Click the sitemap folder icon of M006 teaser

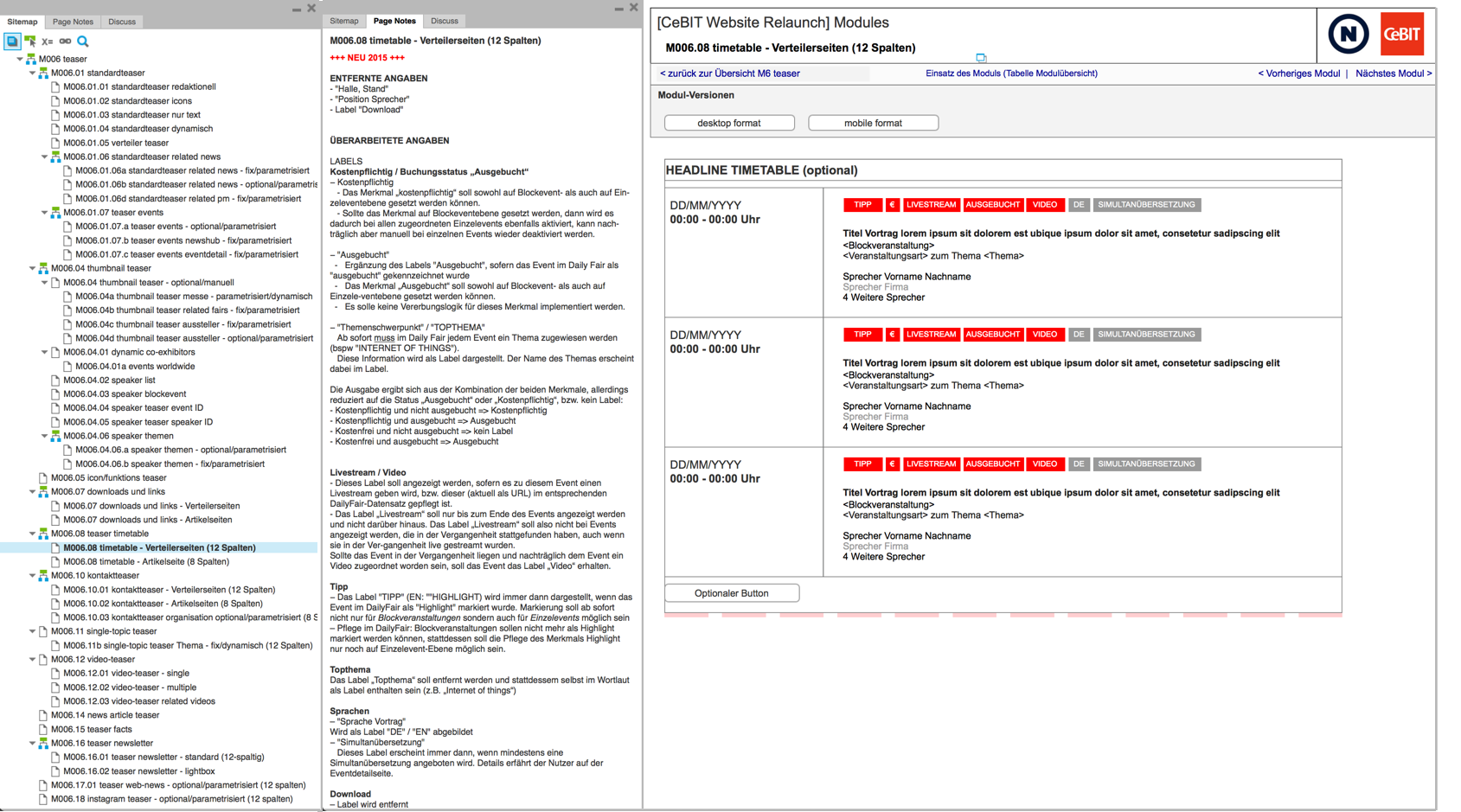click(x=31, y=59)
